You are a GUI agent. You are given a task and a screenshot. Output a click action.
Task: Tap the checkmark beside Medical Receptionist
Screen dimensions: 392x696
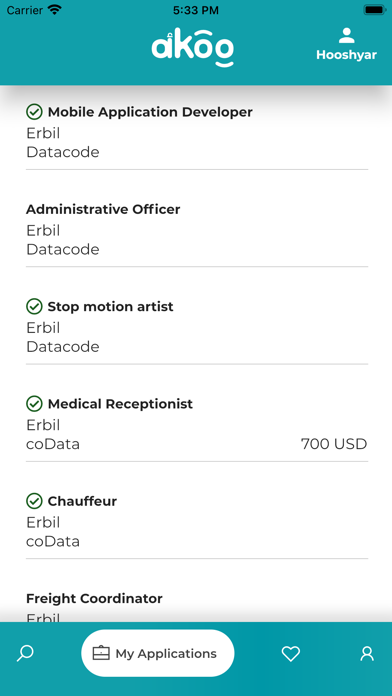pyautogui.click(x=34, y=403)
